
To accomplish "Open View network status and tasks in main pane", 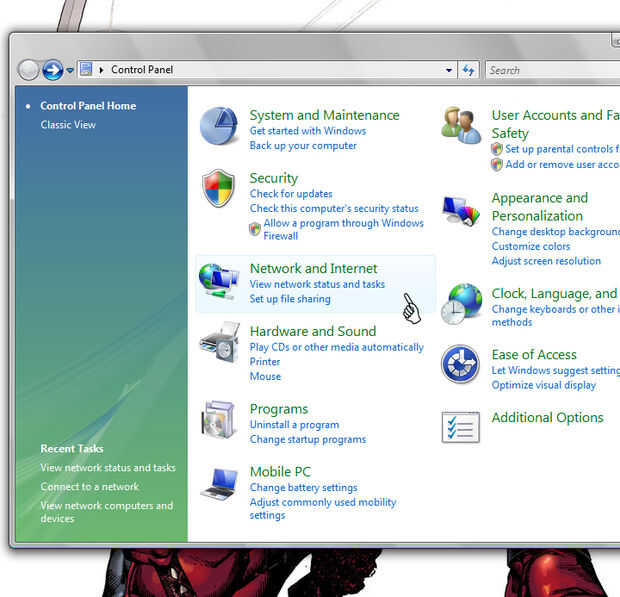I will 317,284.
